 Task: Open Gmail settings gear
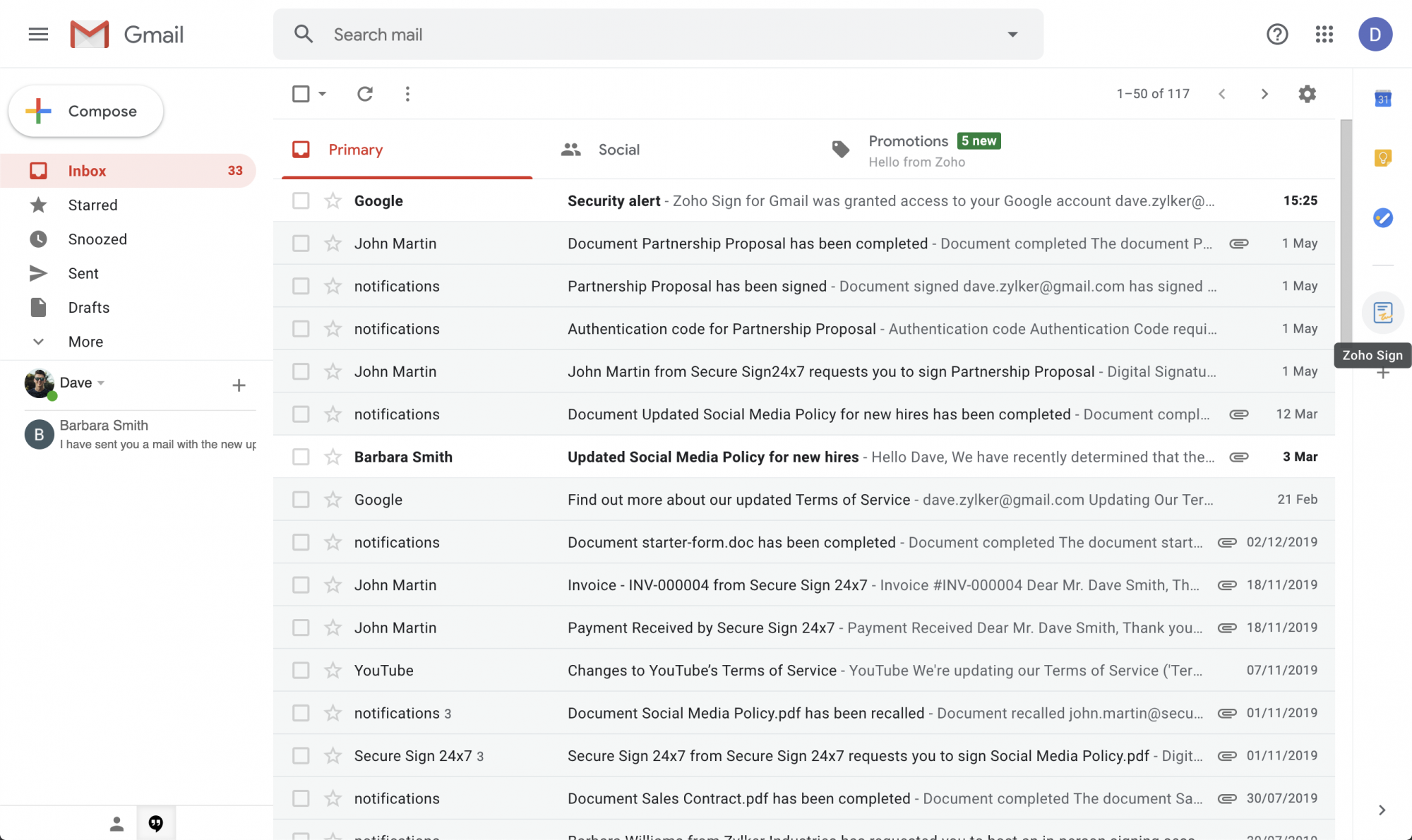(x=1307, y=93)
